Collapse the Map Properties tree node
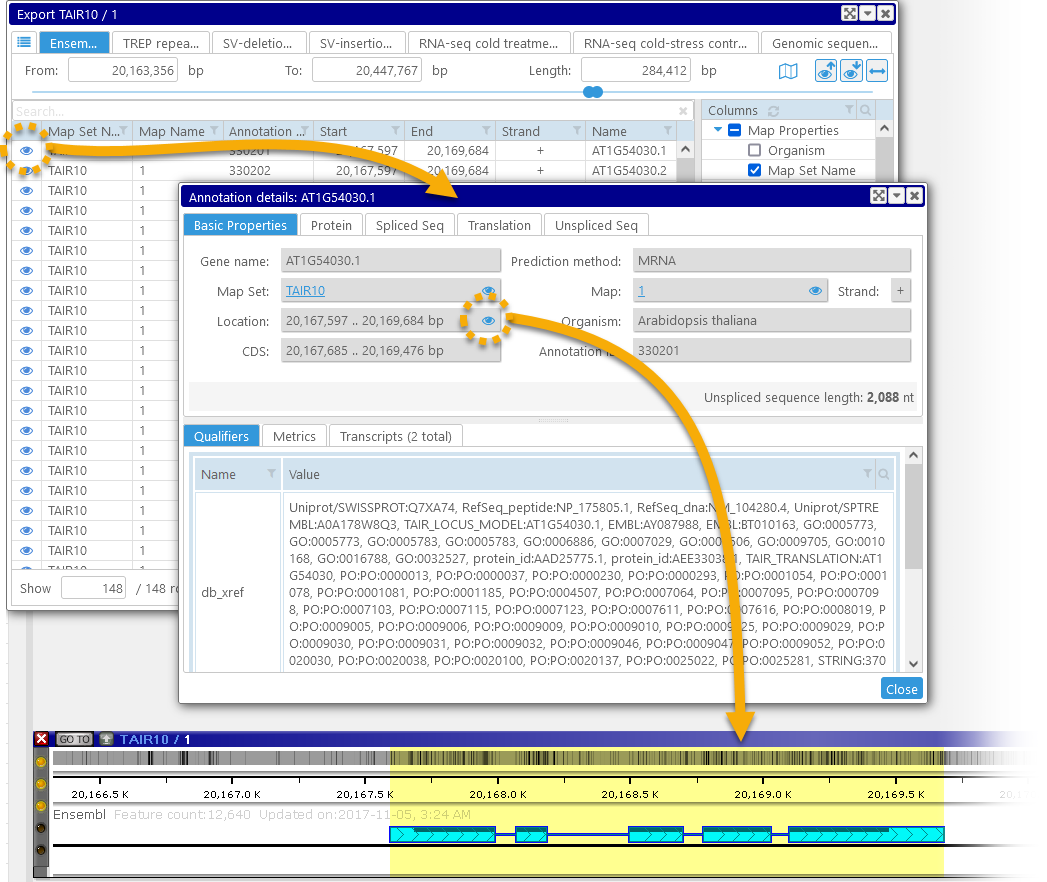 (717, 131)
